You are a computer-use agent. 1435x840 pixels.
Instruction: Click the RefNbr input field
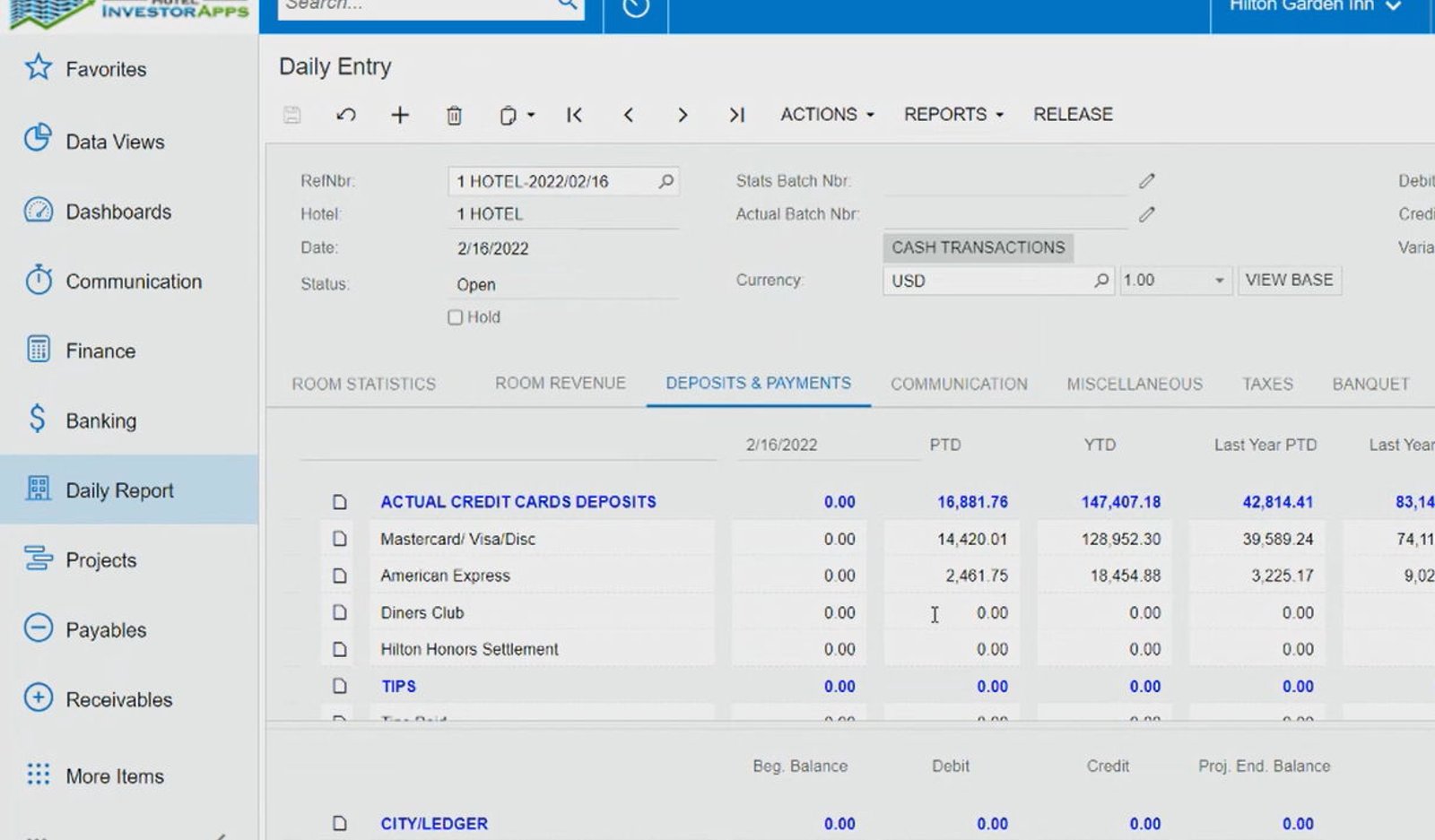[563, 181]
